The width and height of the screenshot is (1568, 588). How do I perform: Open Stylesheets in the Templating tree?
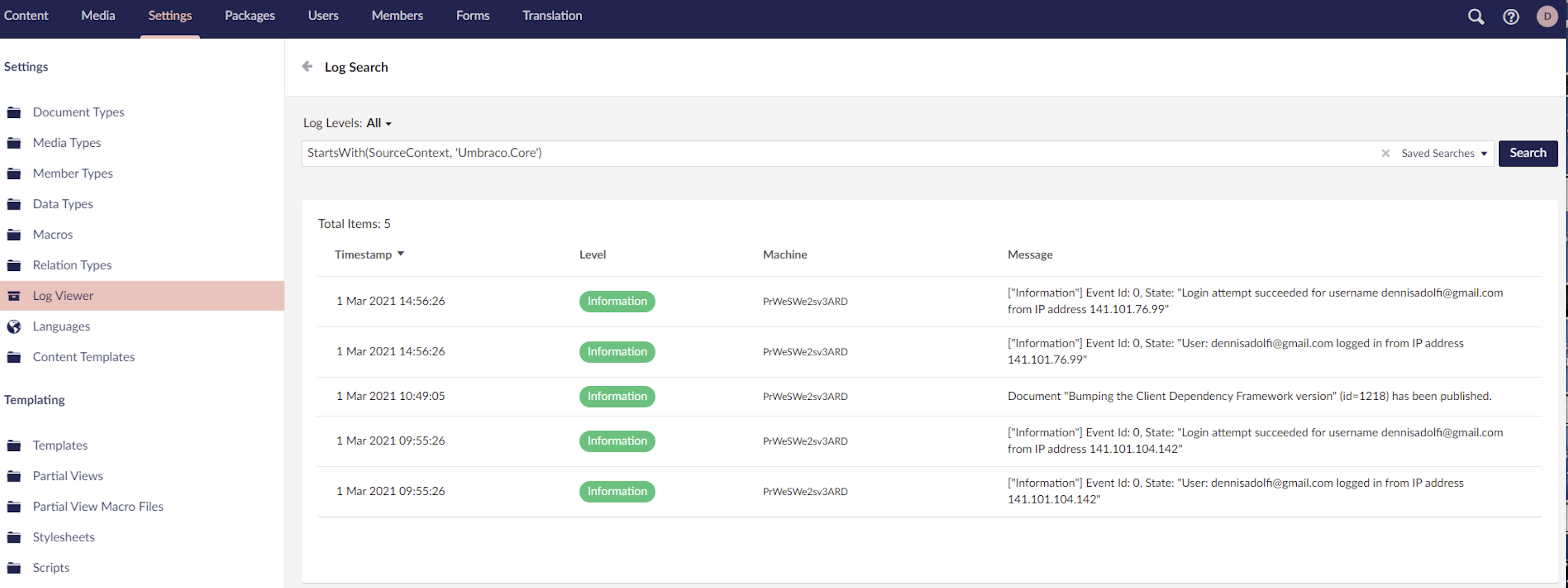(64, 537)
